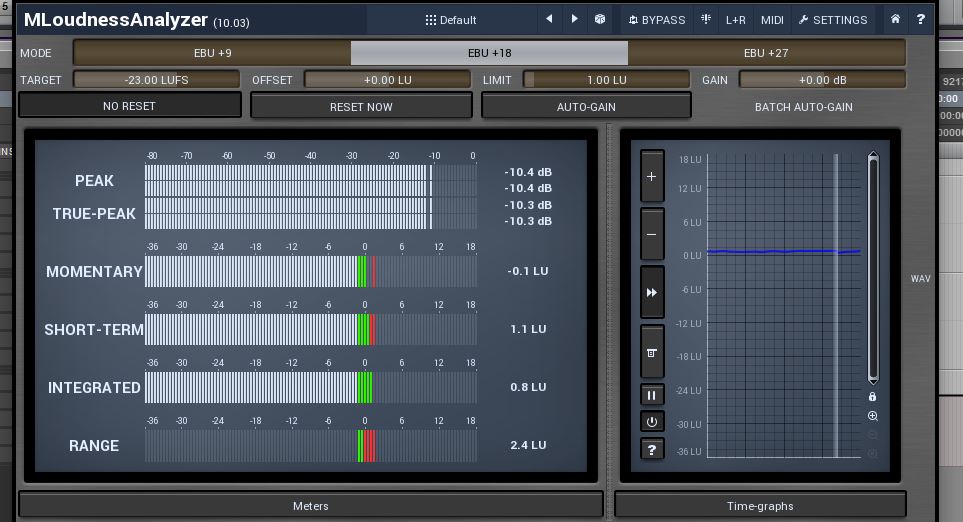
Task: Click the MOMENTARY loudness meter
Action: [311, 271]
